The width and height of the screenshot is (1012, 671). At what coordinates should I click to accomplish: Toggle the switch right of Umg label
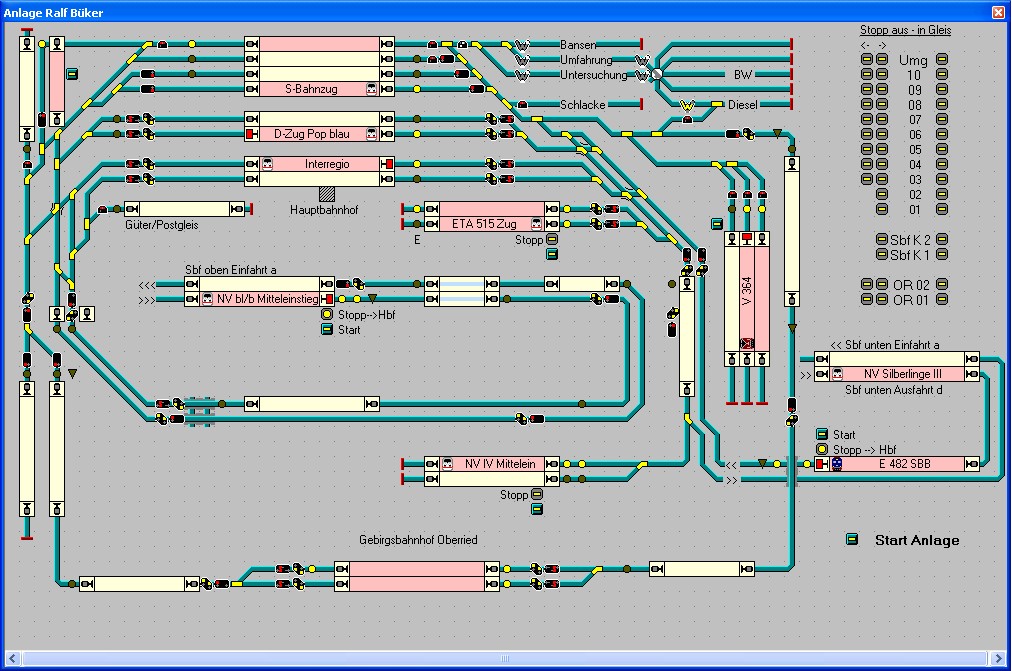(941, 60)
